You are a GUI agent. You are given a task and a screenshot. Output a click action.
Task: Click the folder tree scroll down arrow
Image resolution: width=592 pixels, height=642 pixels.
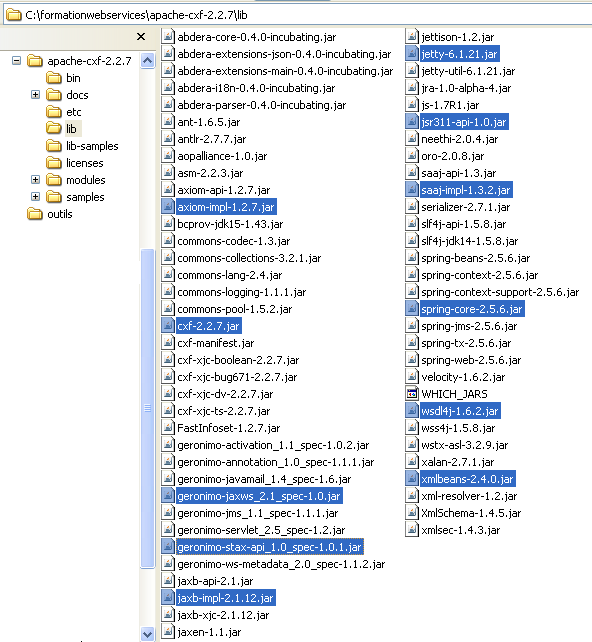click(147, 634)
